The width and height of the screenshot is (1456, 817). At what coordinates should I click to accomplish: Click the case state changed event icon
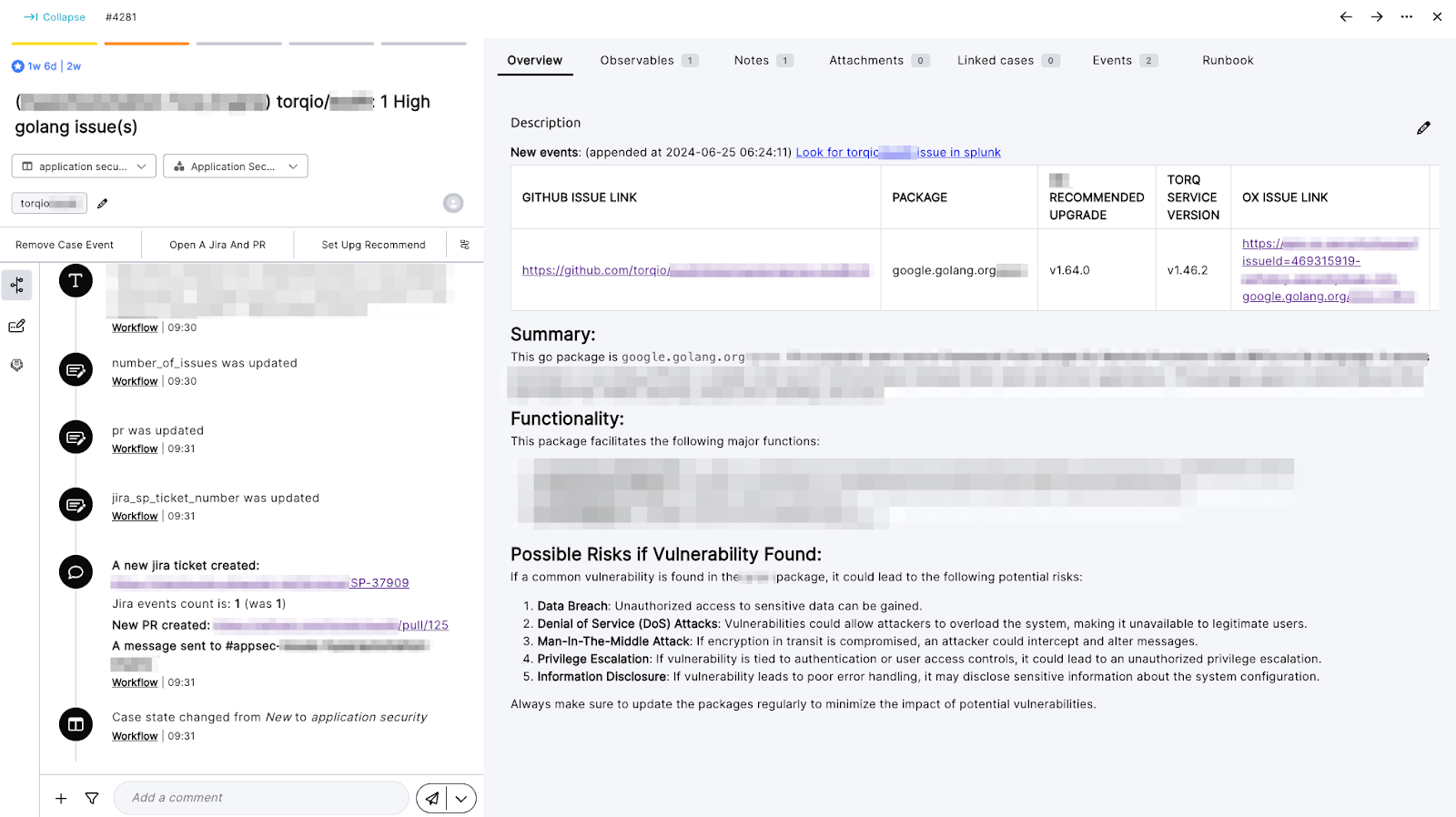[x=76, y=724]
